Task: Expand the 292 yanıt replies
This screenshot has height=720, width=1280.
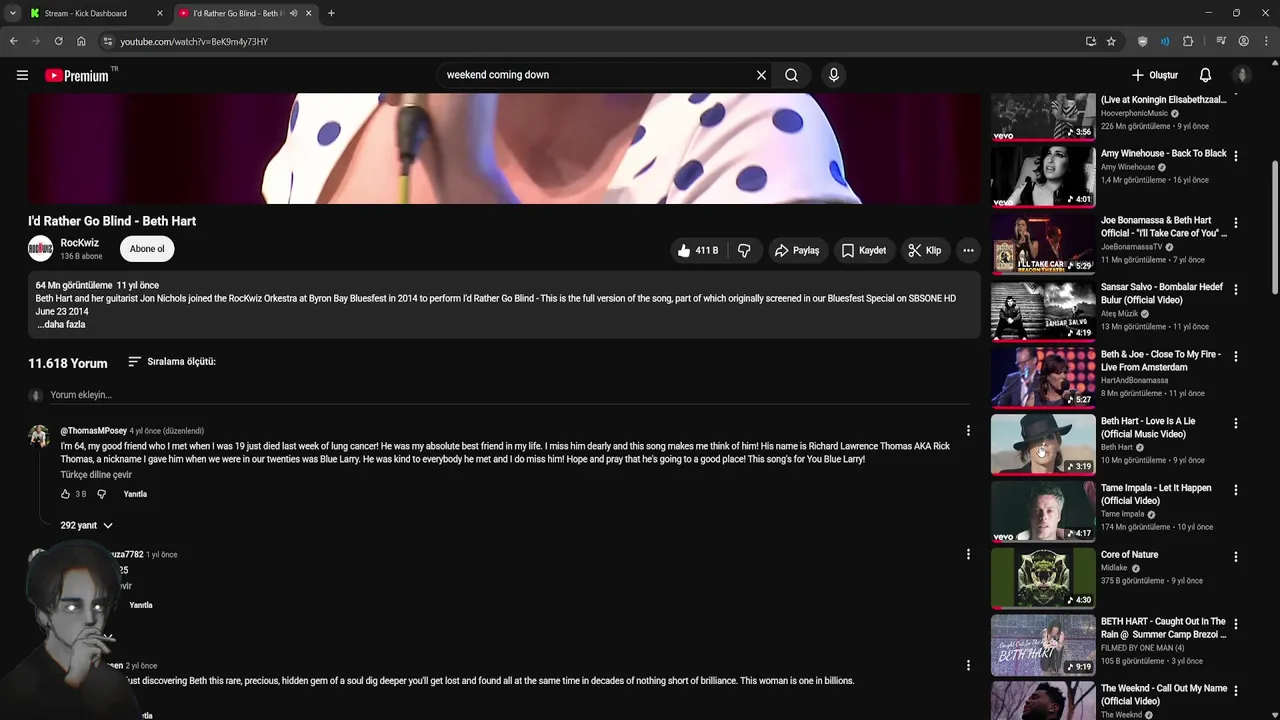Action: point(87,525)
